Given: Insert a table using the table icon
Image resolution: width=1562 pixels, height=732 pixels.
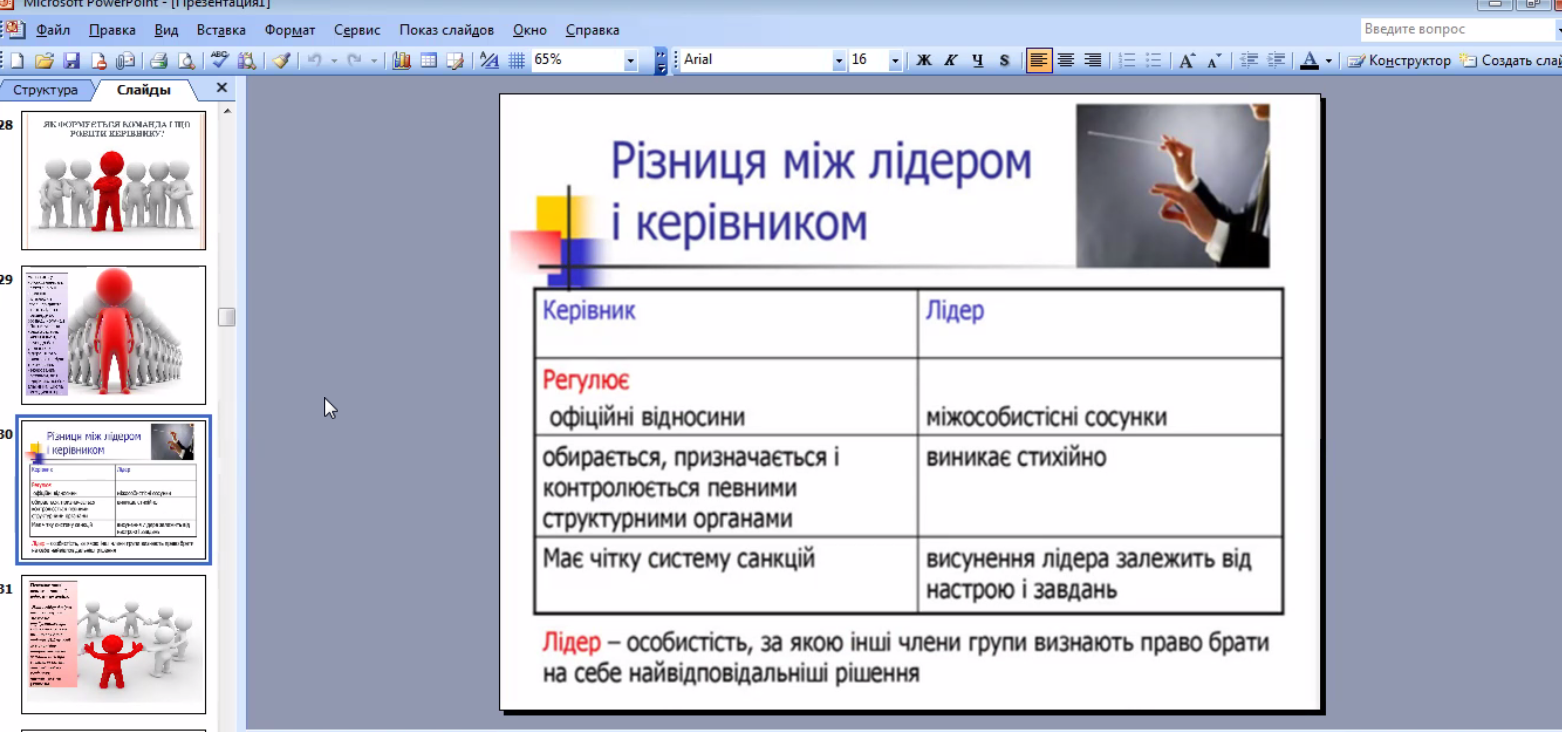Looking at the screenshot, I should click(428, 61).
